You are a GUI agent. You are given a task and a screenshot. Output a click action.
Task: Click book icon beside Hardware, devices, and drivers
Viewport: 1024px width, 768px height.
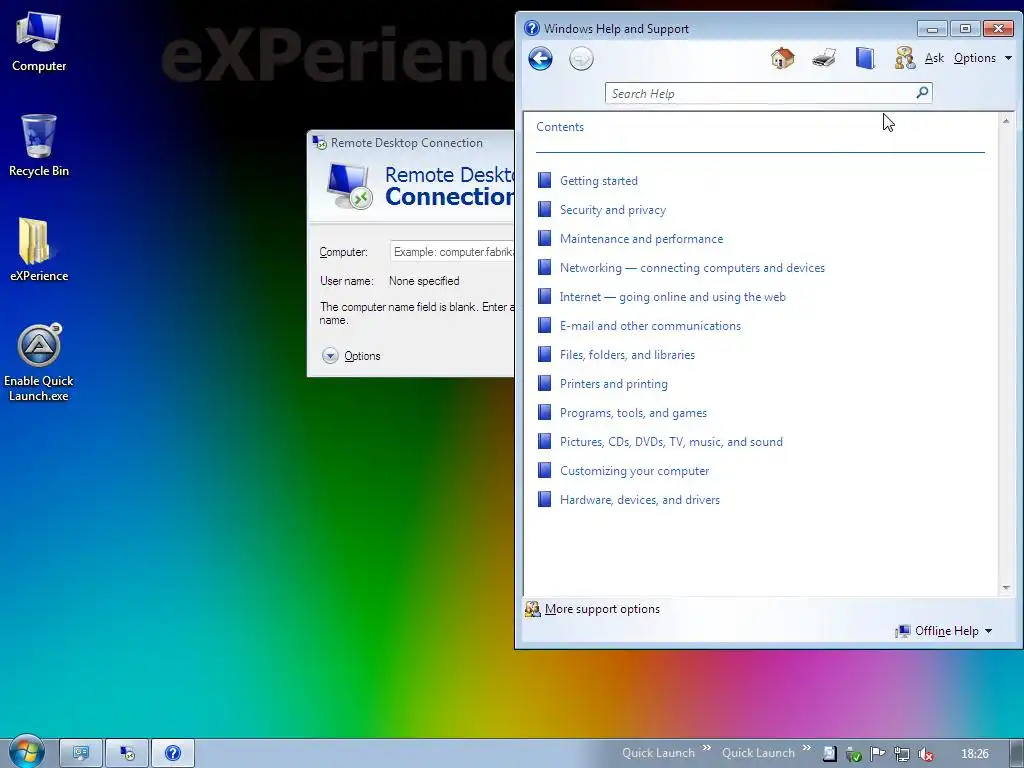pos(544,499)
